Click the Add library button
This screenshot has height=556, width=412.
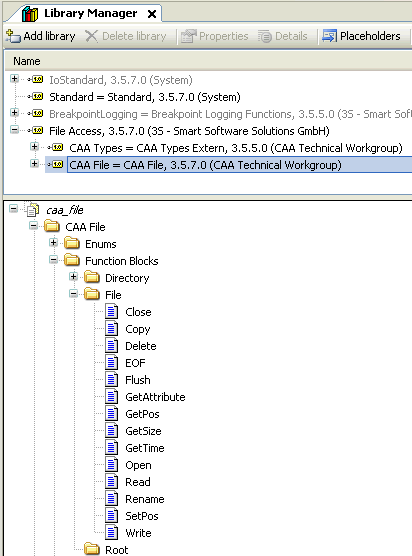click(41, 36)
